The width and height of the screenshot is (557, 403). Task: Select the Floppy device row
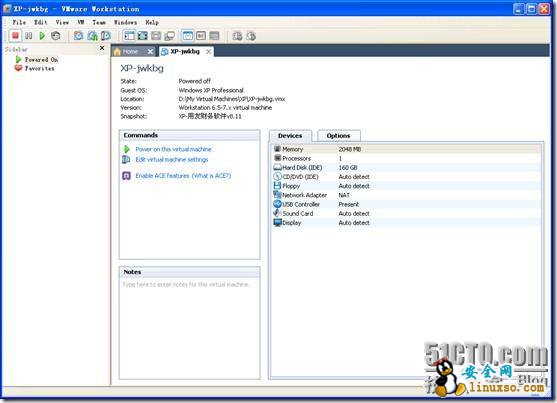(x=407, y=186)
